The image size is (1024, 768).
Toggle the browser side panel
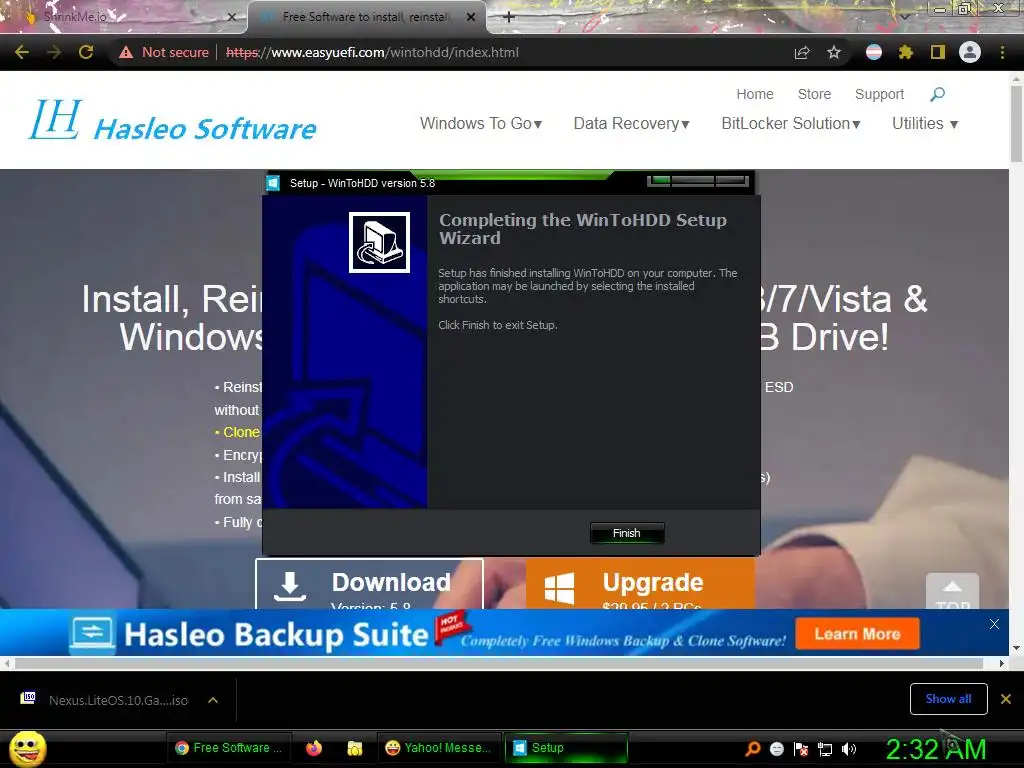point(938,52)
